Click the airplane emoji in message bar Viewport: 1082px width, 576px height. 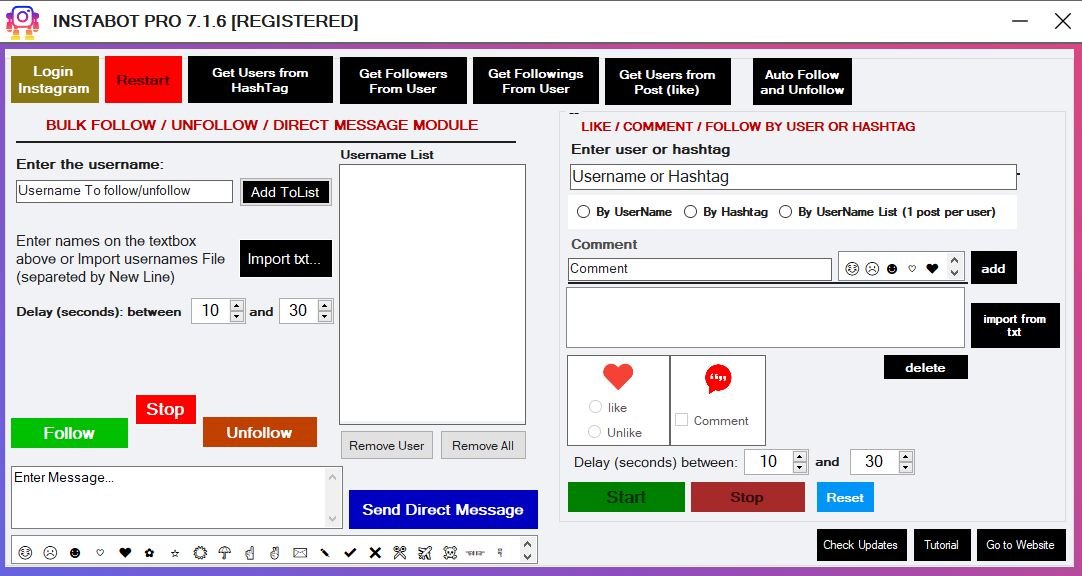point(425,552)
